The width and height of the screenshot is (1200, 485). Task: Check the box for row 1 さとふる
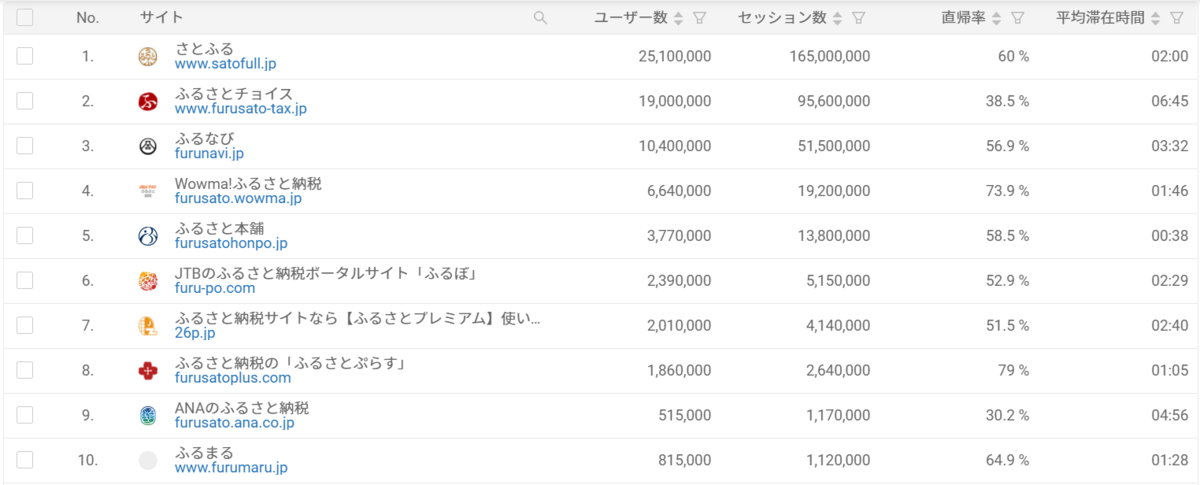[x=25, y=56]
